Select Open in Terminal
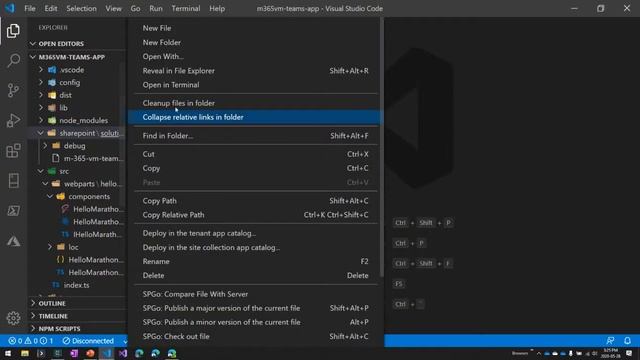This screenshot has width=640, height=360. [x=256, y=85]
